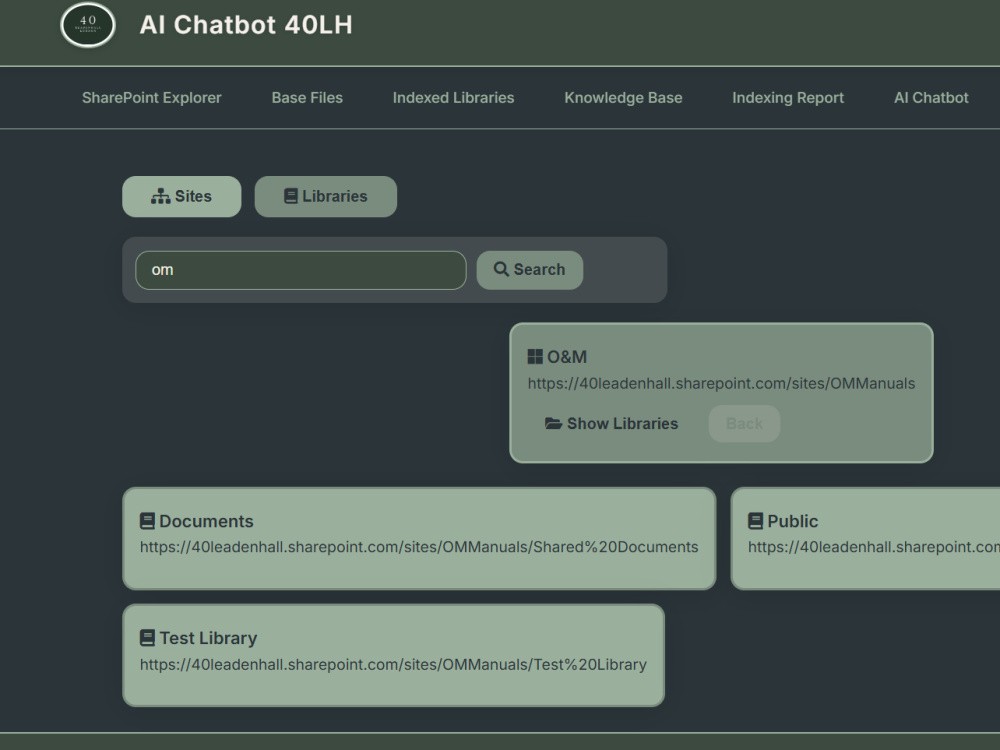Viewport: 1000px width, 750px height.
Task: Click the Test%20Library URL text
Action: point(393,665)
